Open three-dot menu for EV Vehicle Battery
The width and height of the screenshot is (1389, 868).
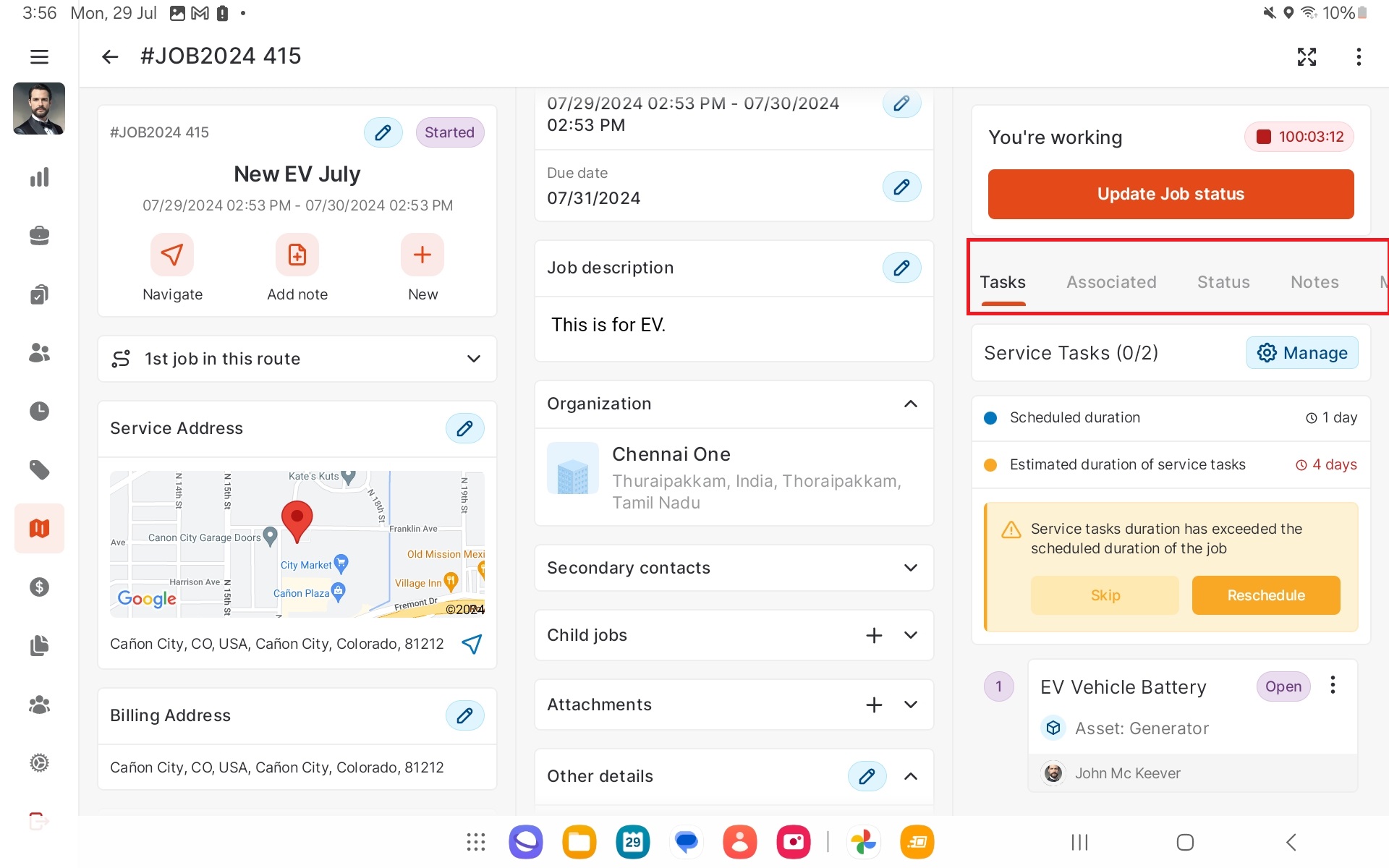coord(1333,685)
